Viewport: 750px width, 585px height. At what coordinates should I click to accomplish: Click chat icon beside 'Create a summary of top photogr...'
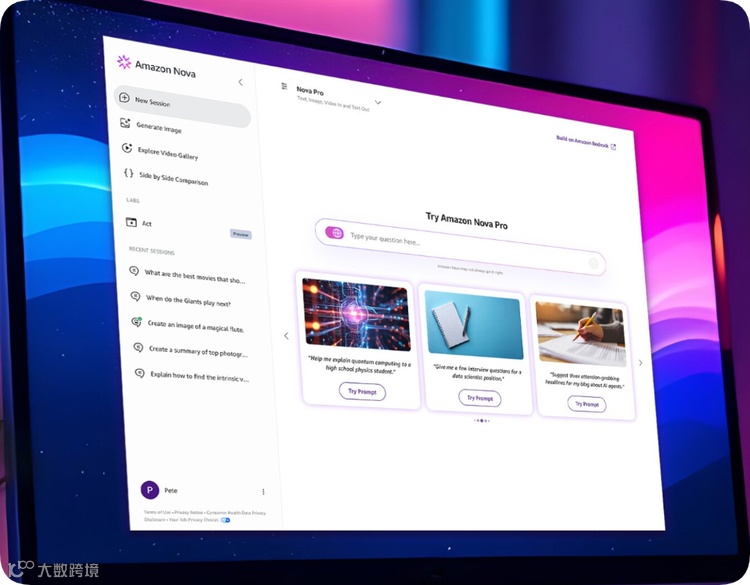point(138,347)
